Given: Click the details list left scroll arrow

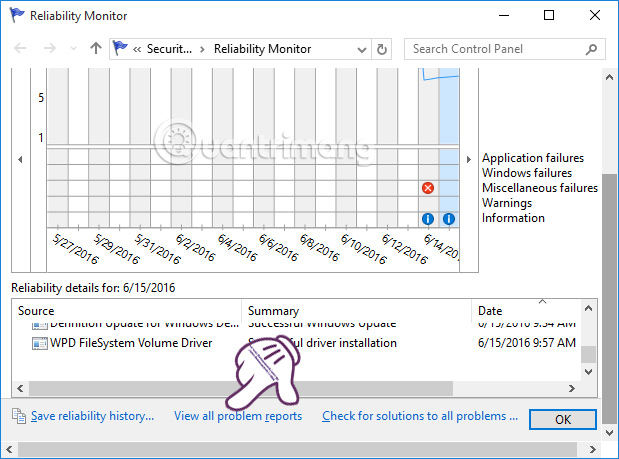Looking at the screenshot, I should coord(21,388).
